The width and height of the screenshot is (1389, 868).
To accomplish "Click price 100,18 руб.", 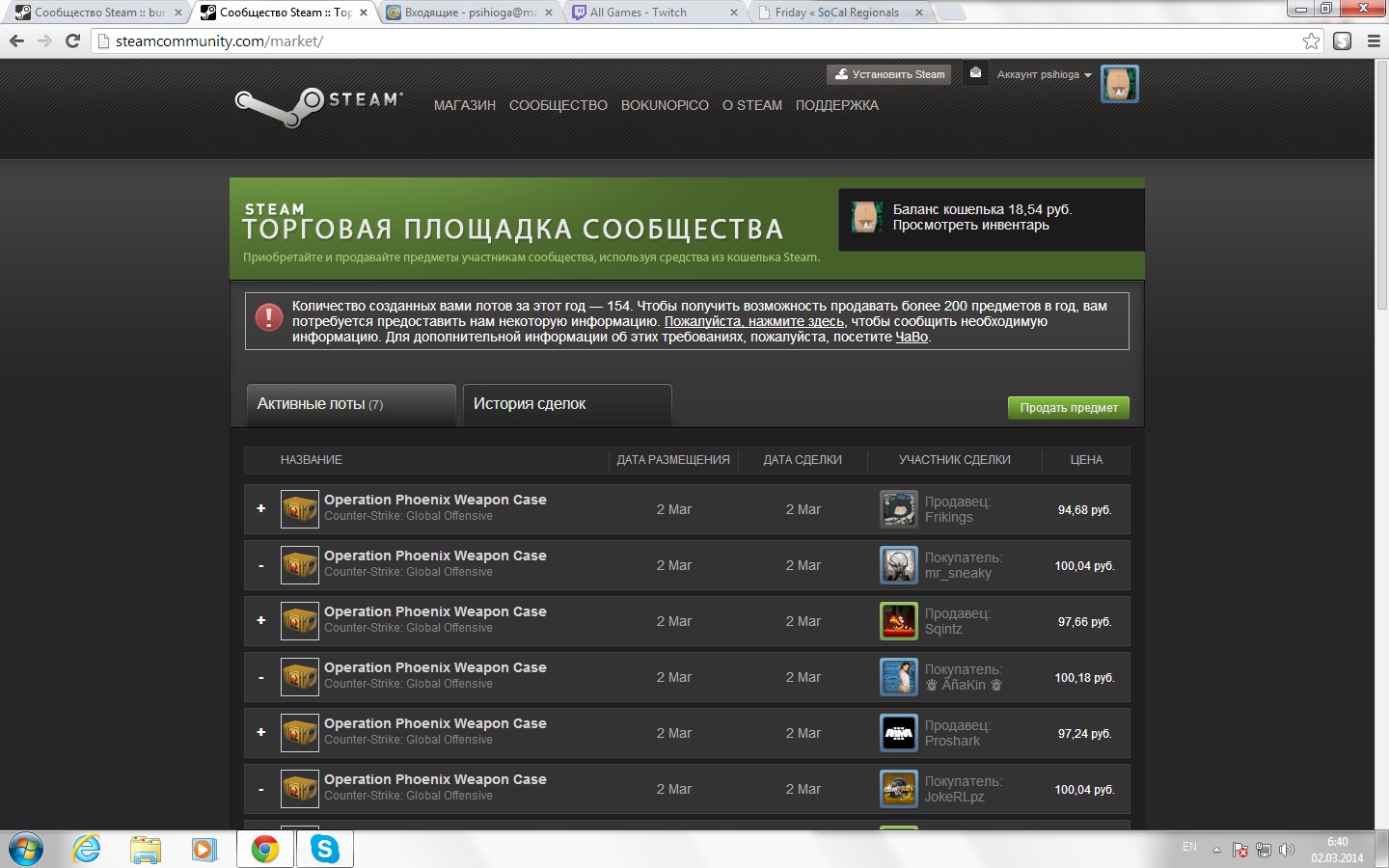I will click(1085, 678).
